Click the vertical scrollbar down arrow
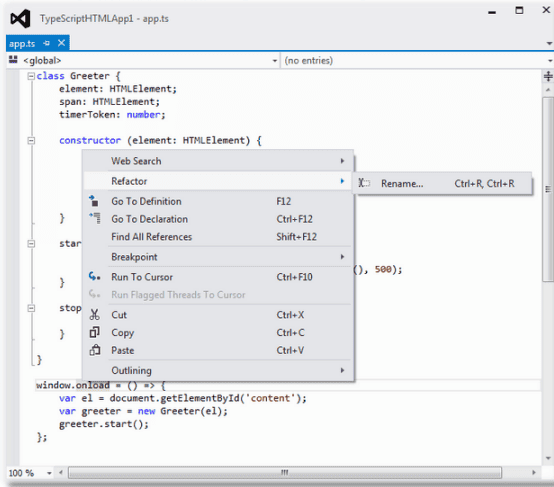The image size is (554, 487). tap(548, 458)
